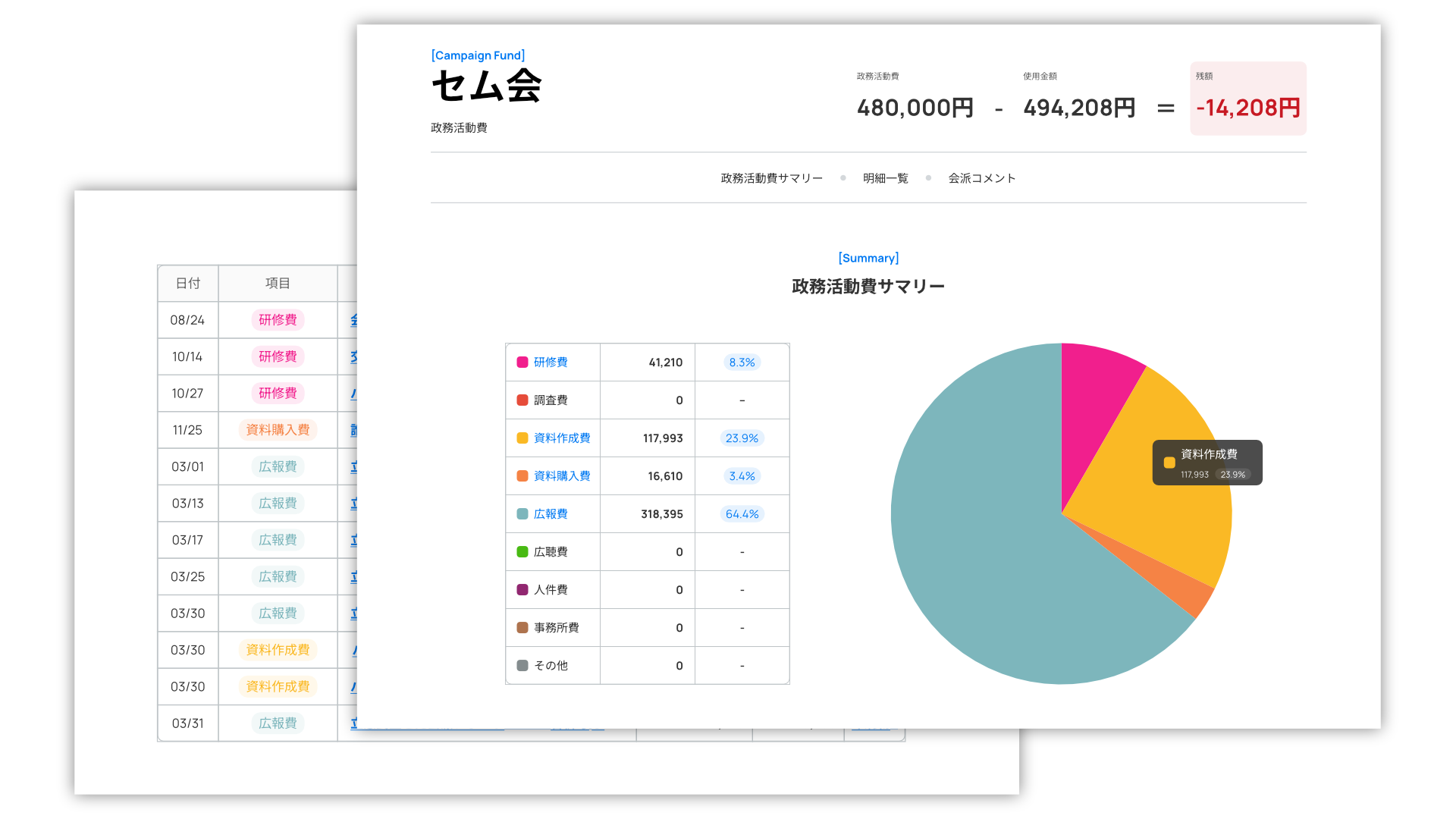Go to 明細一覧 section tab
The width and height of the screenshot is (1456, 819).
pyautogui.click(x=885, y=178)
